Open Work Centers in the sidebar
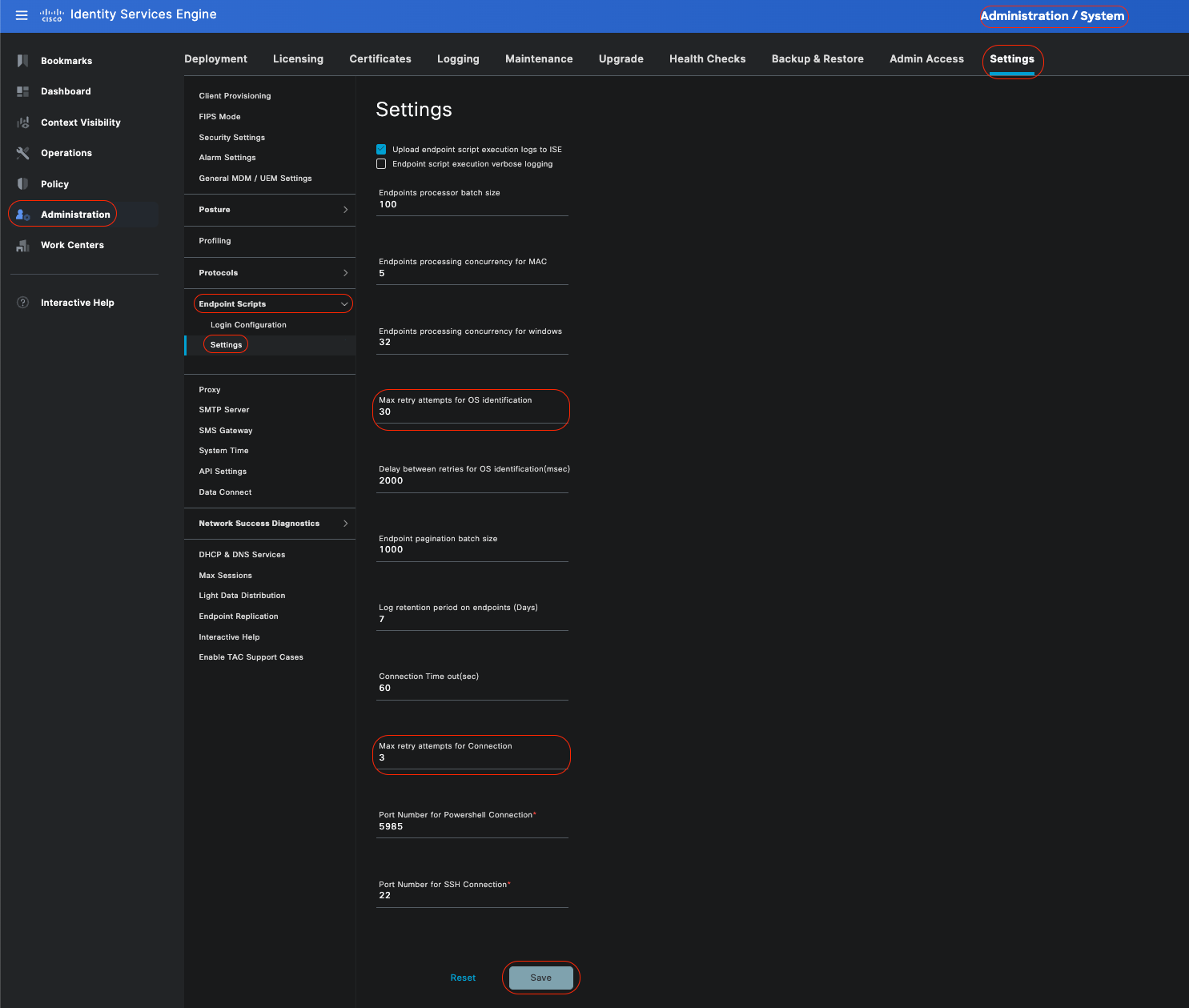The width and height of the screenshot is (1189, 1008). point(72,245)
